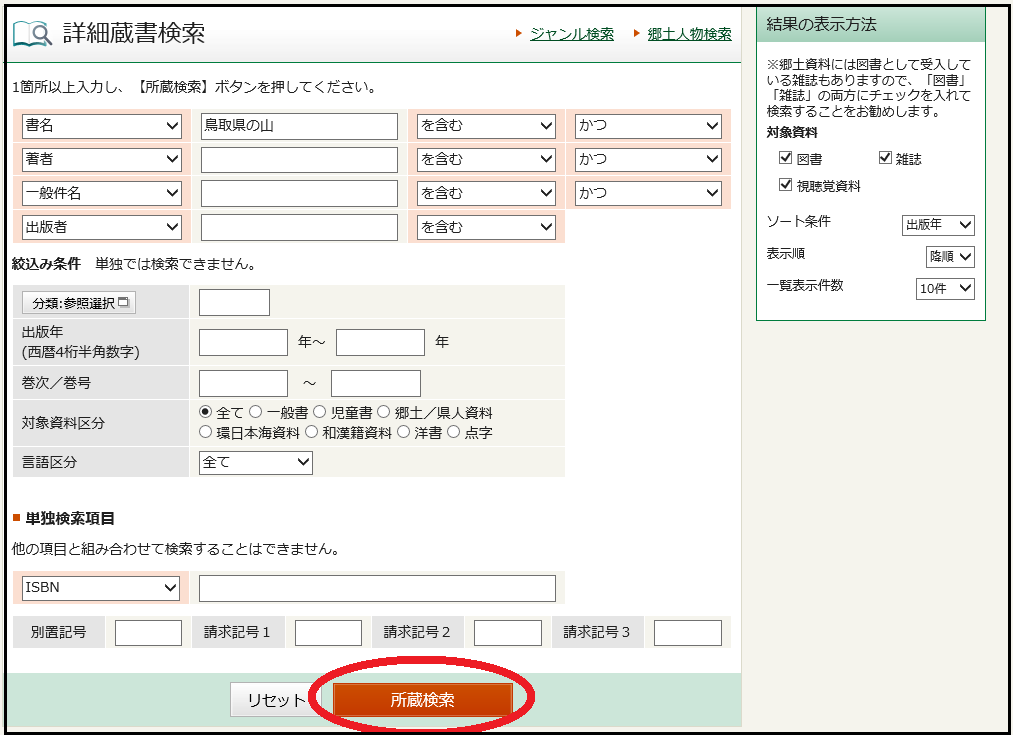1013x735 pixels.
Task: Uncheck the 雑誌 checkbox
Action: point(885,158)
